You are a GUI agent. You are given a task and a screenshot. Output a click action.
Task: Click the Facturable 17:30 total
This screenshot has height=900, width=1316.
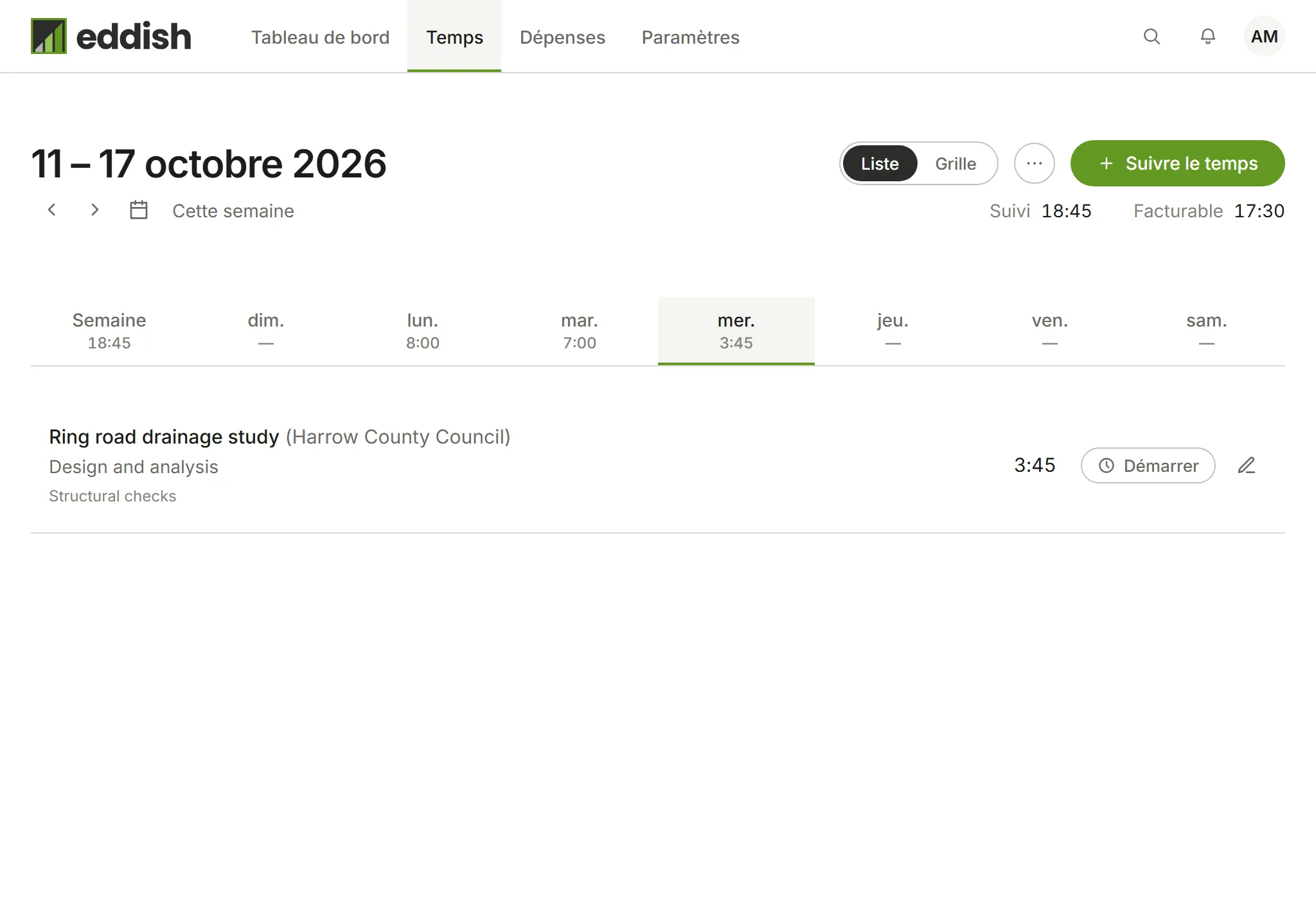pyautogui.click(x=1209, y=211)
